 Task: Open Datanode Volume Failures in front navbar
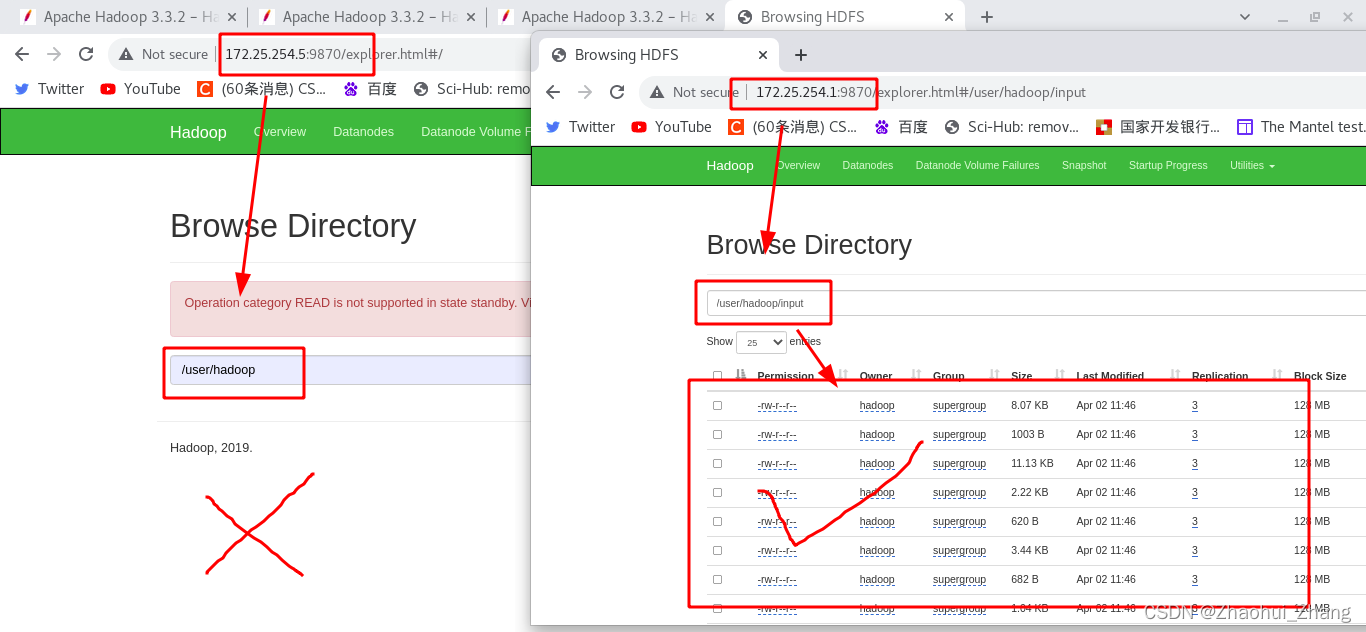(977, 165)
